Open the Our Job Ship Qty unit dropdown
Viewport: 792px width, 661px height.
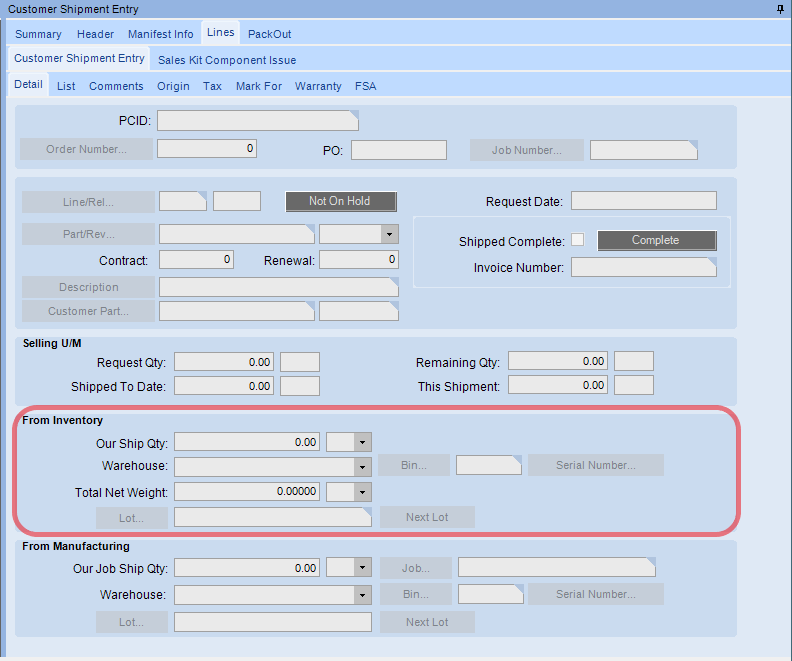[363, 568]
